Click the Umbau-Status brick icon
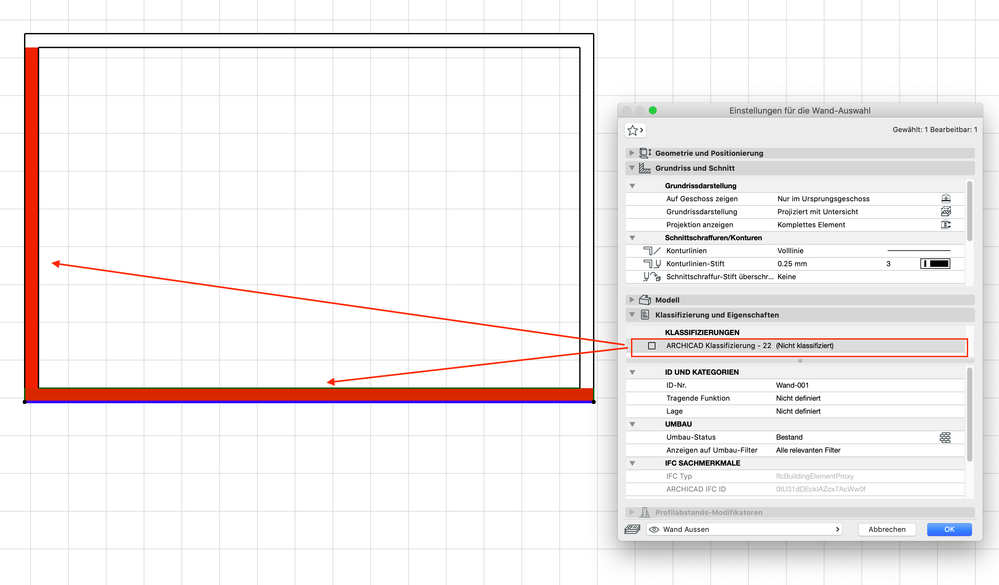 tap(945, 437)
